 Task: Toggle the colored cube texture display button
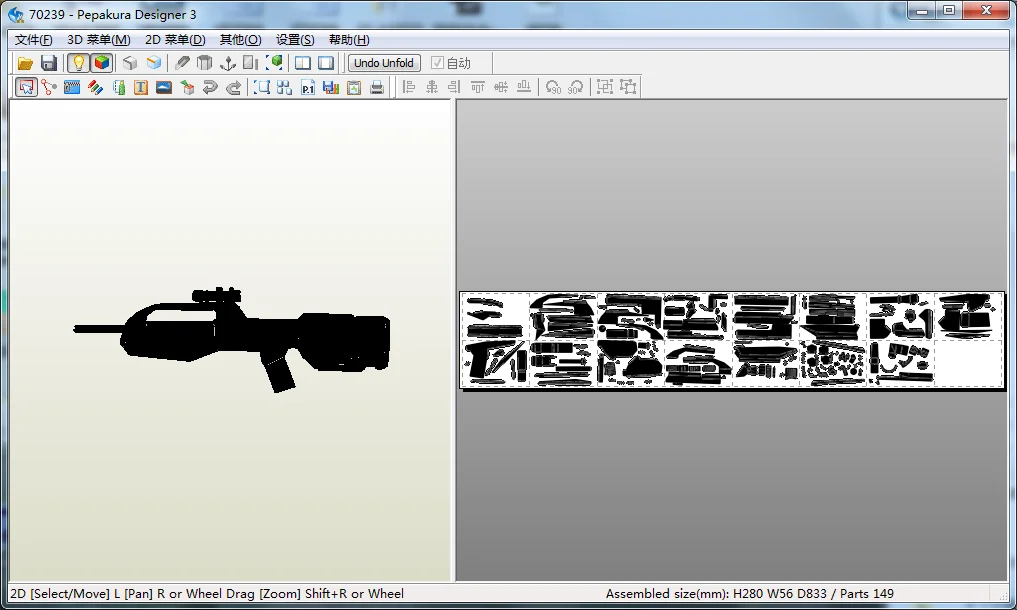[x=102, y=63]
